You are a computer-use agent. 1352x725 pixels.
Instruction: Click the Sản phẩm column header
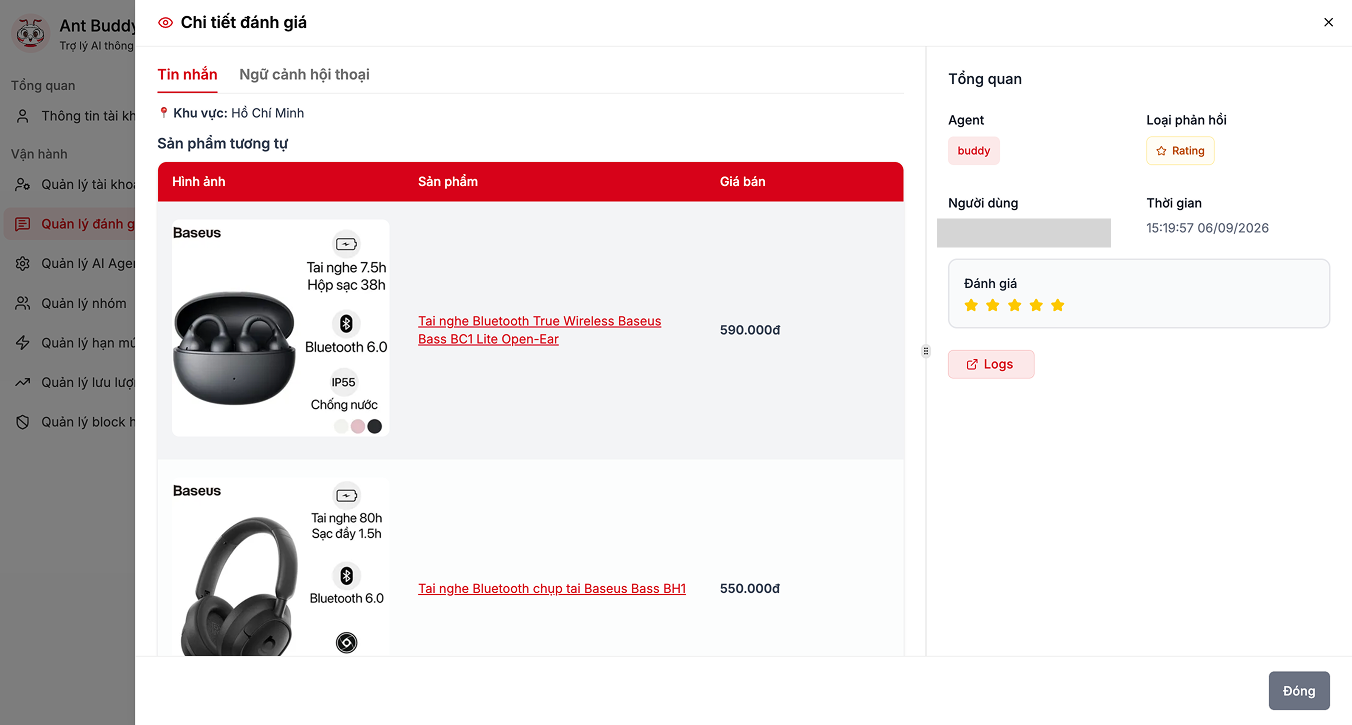[448, 182]
